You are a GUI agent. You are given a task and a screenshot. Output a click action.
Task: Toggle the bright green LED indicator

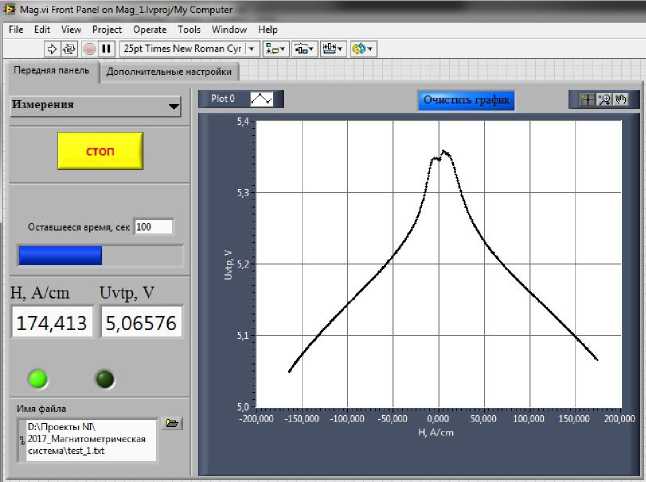pyautogui.click(x=39, y=379)
